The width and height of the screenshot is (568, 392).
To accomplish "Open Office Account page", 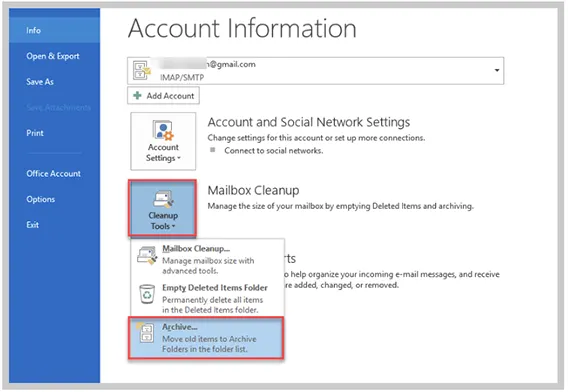I will (x=54, y=174).
